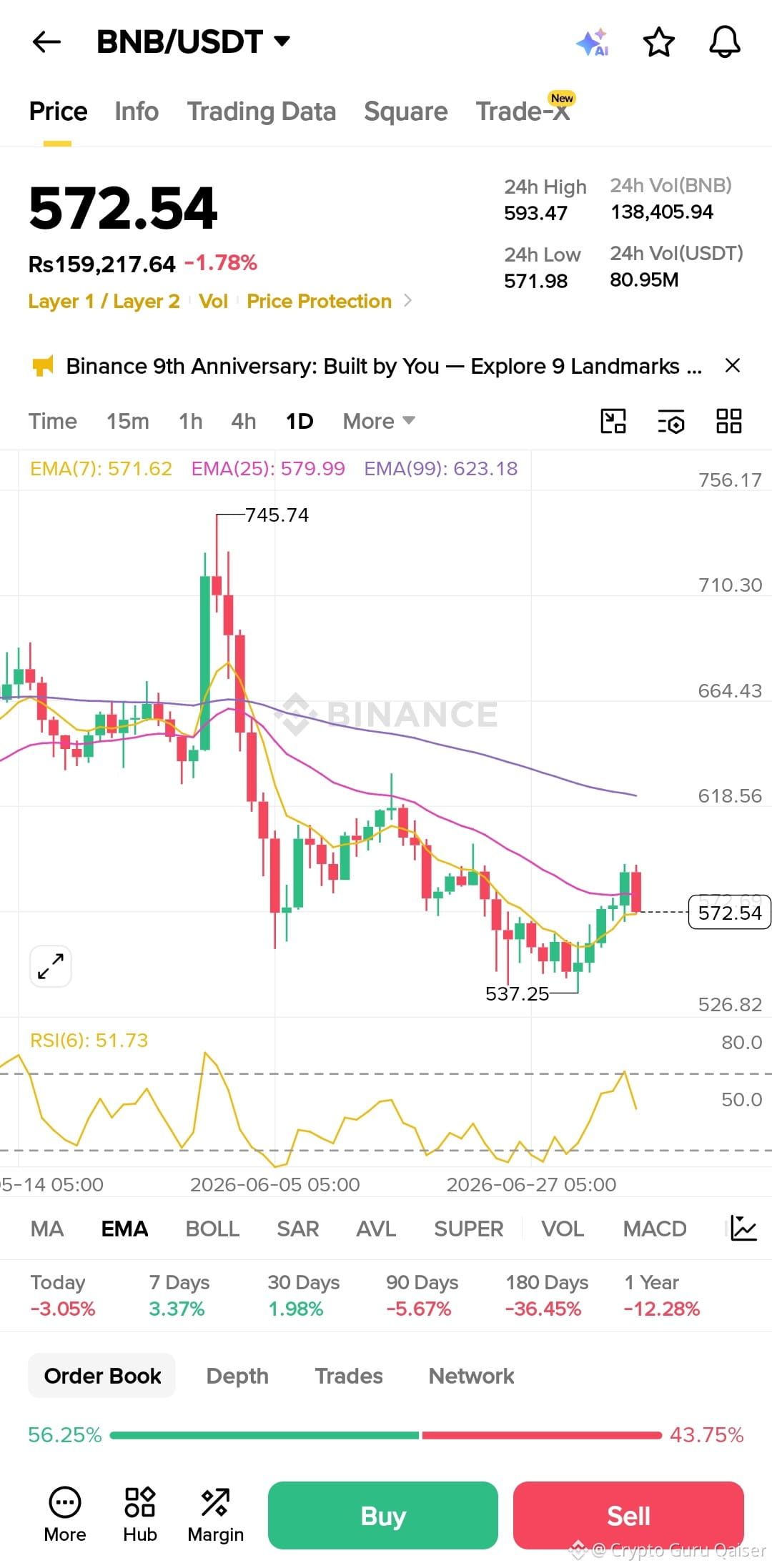The height and width of the screenshot is (1568, 772).
Task: Select the 1D chart interval
Action: (300, 421)
